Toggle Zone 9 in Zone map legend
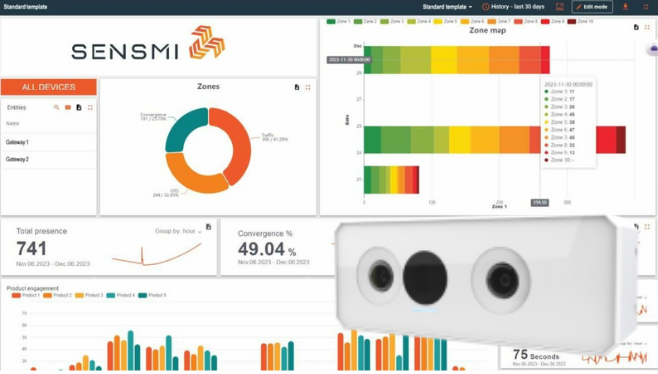 click(553, 21)
